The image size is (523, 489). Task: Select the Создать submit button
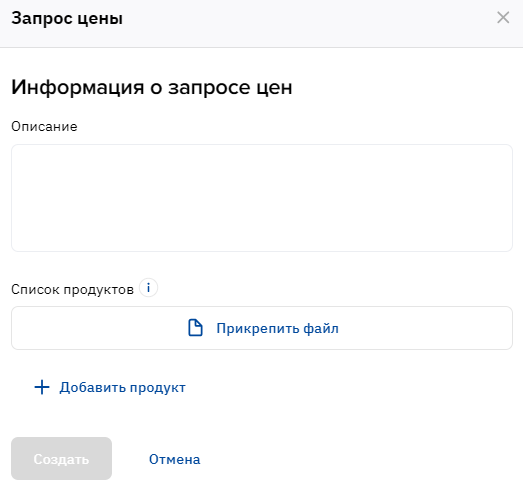click(x=61, y=459)
